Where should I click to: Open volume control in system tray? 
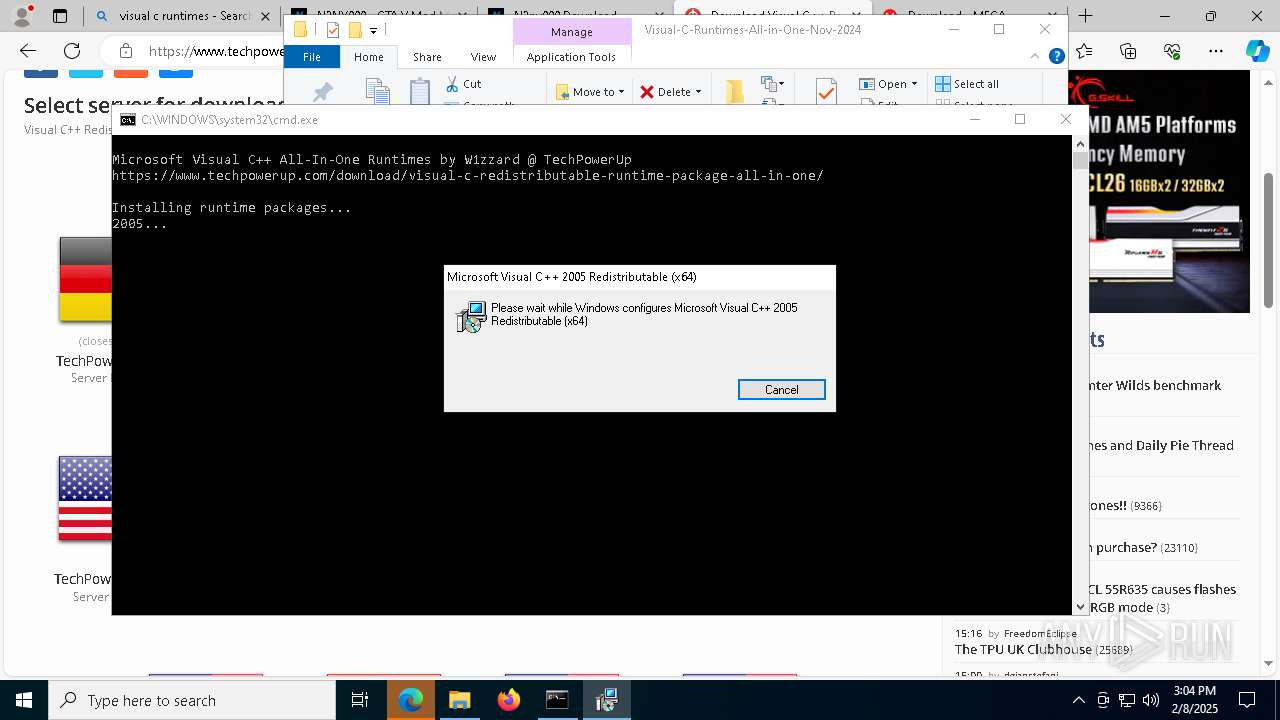tap(1151, 700)
